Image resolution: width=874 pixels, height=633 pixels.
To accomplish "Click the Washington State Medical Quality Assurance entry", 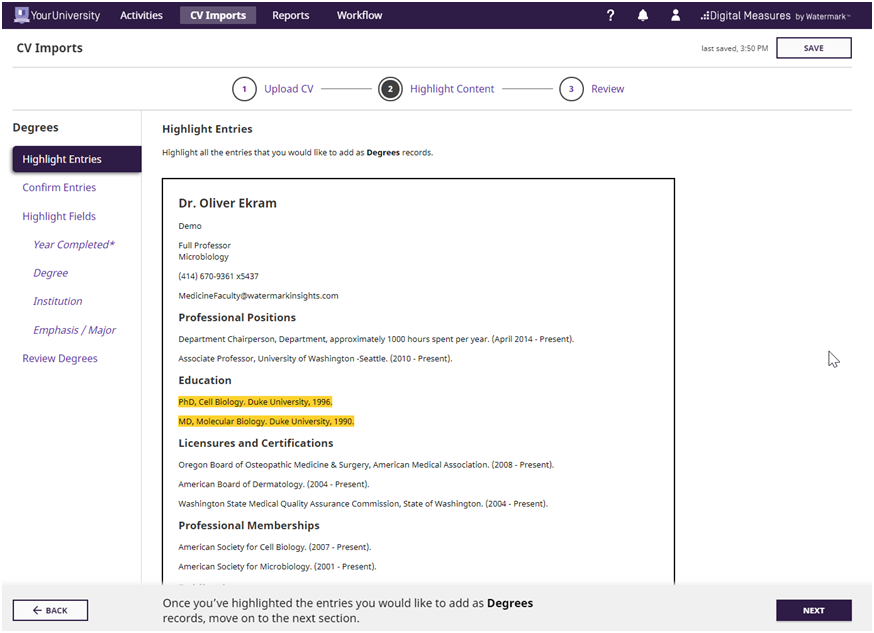I will click(363, 504).
